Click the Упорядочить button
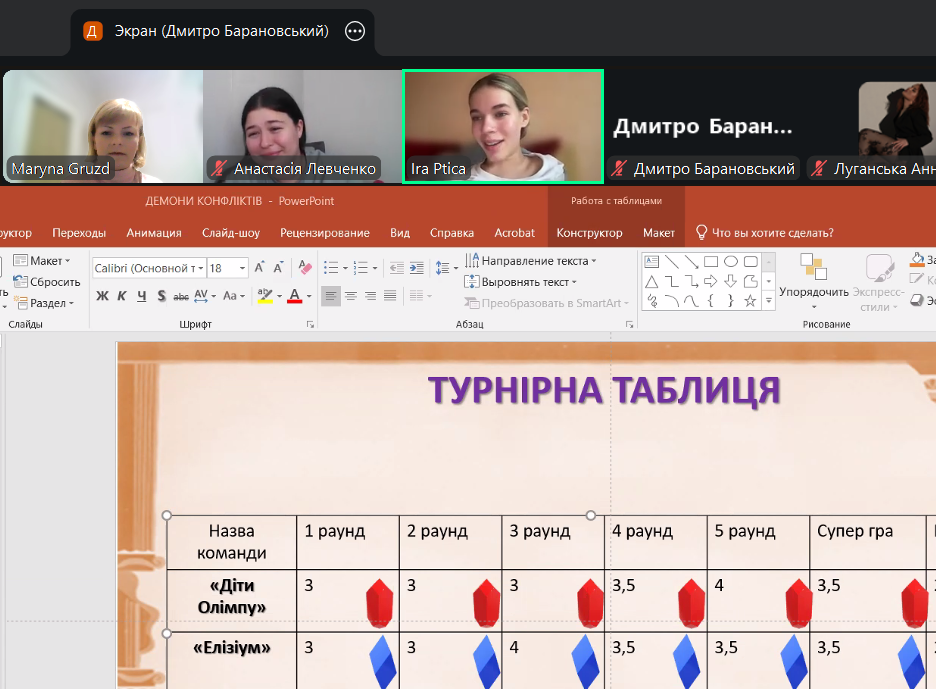The height and width of the screenshot is (689, 936). 813,278
